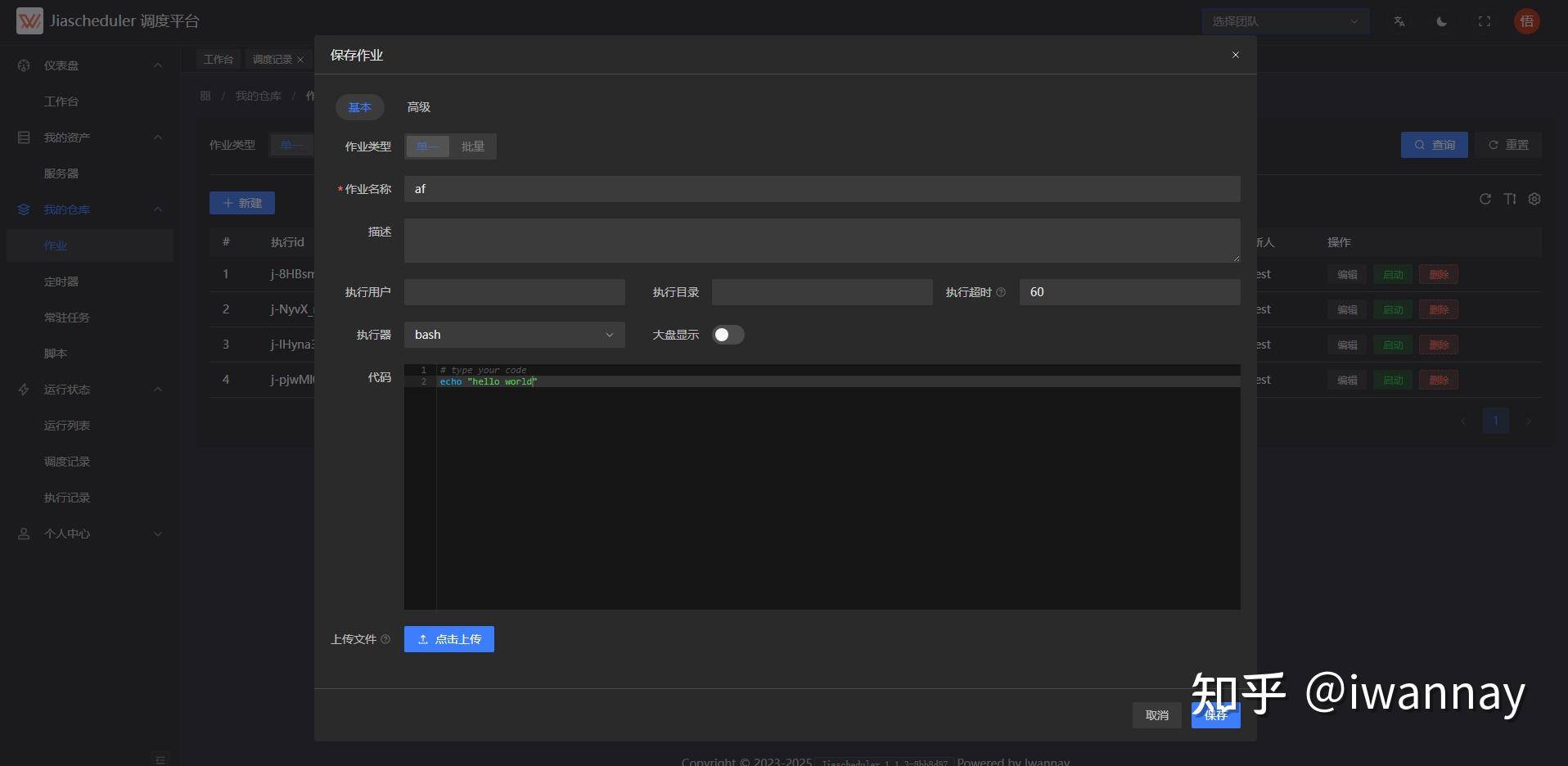Open 执行记录 in the sidebar
Image resolution: width=1568 pixels, height=766 pixels.
click(67, 498)
